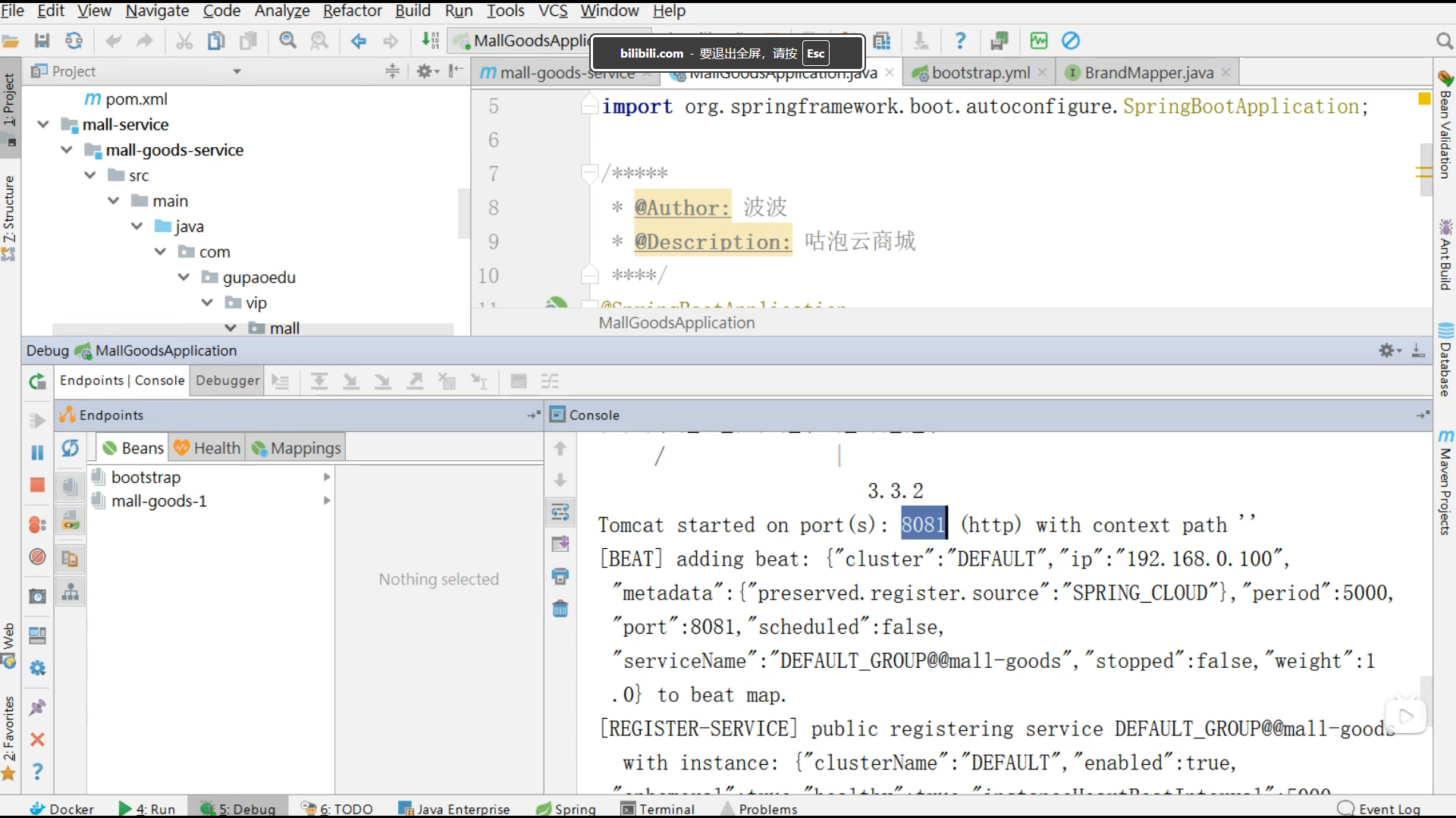
Task: Fold the comment block at line 7
Action: (589, 173)
